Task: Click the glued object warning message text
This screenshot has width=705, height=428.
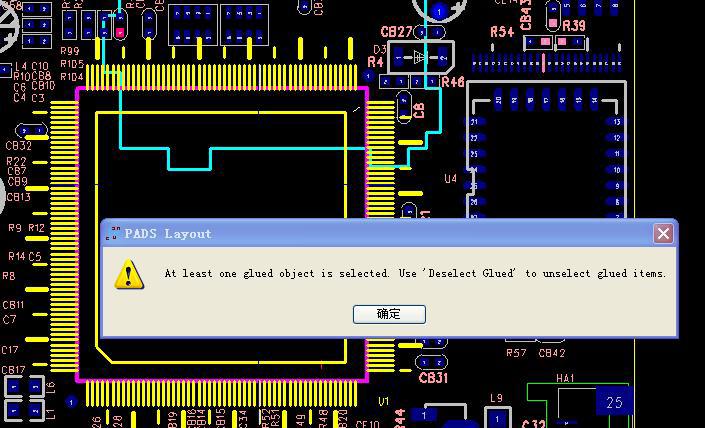Action: tap(415, 273)
